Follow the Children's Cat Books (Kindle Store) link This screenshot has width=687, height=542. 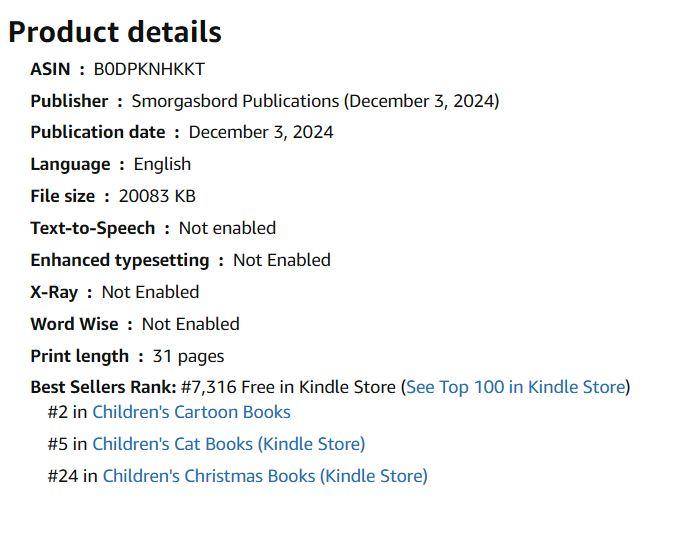click(x=228, y=444)
